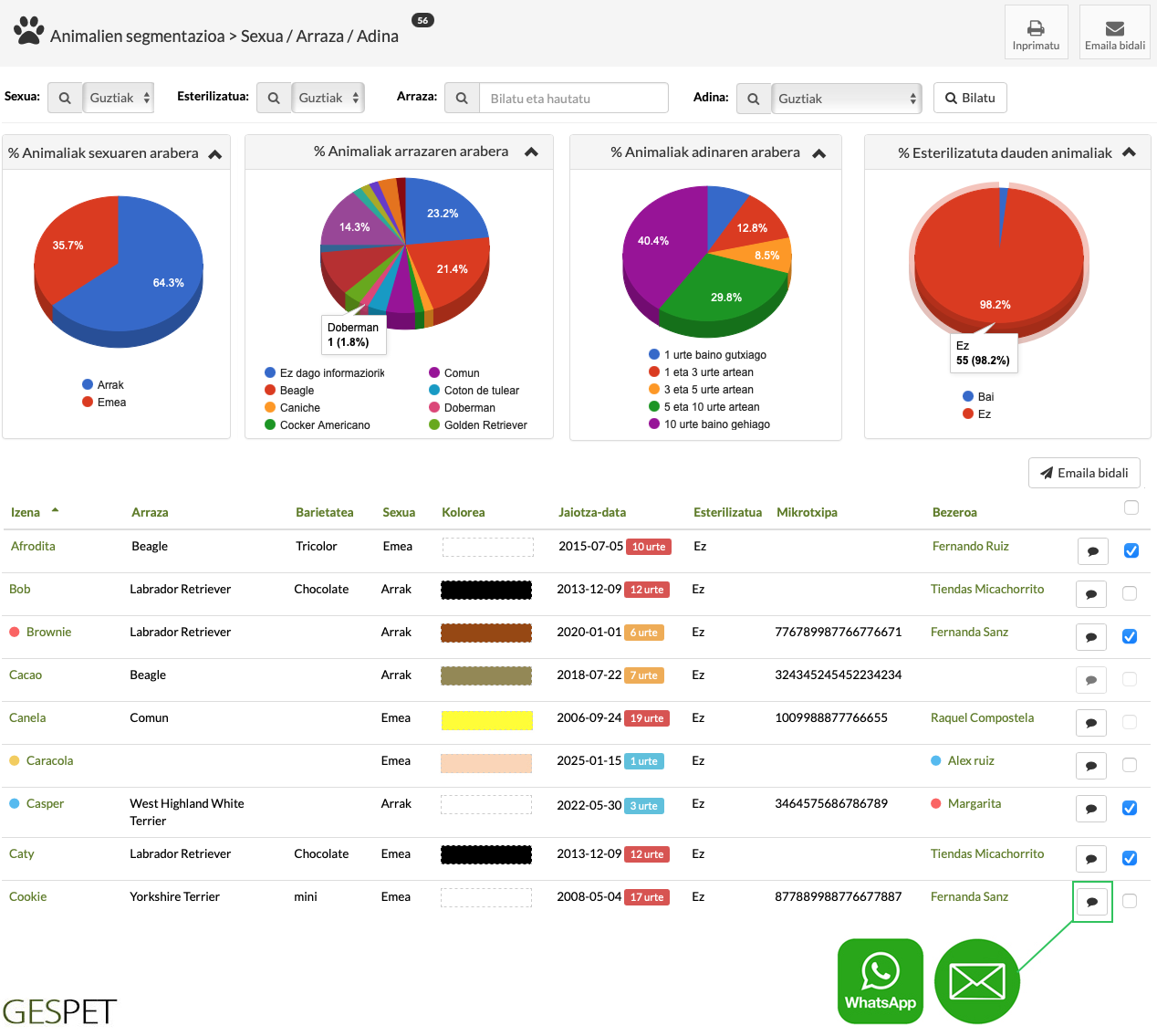Collapse the Animaliak sexuaren arabera panel

click(x=215, y=154)
